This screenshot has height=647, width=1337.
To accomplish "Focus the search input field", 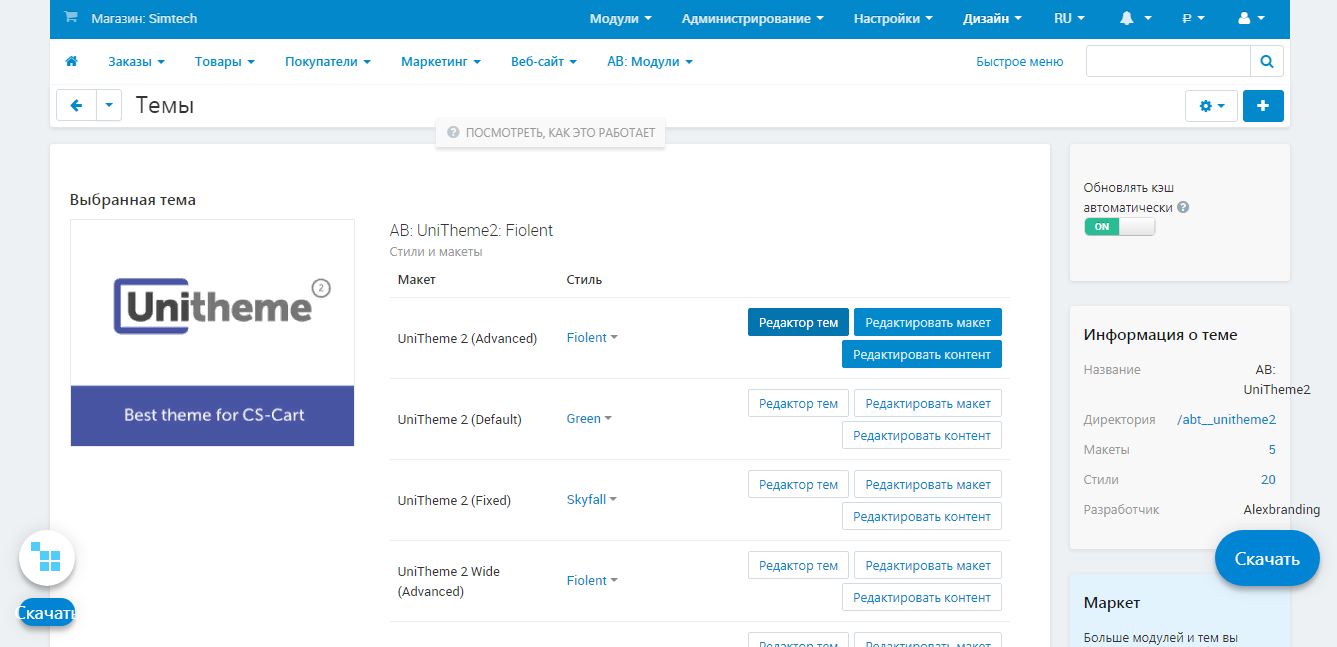I will coord(1168,62).
